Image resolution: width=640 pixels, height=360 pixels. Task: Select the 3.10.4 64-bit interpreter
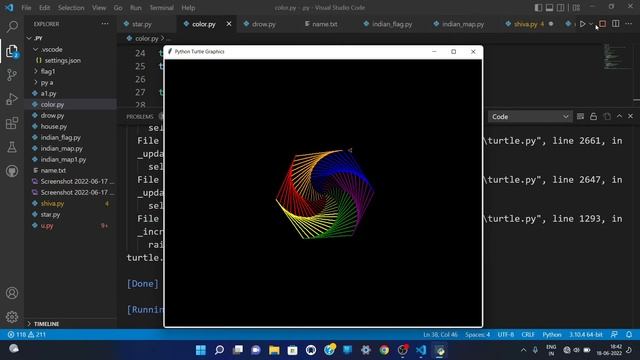point(586,334)
